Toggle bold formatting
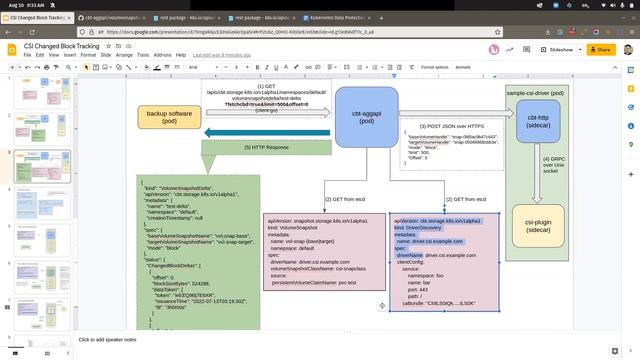 click(x=257, y=67)
